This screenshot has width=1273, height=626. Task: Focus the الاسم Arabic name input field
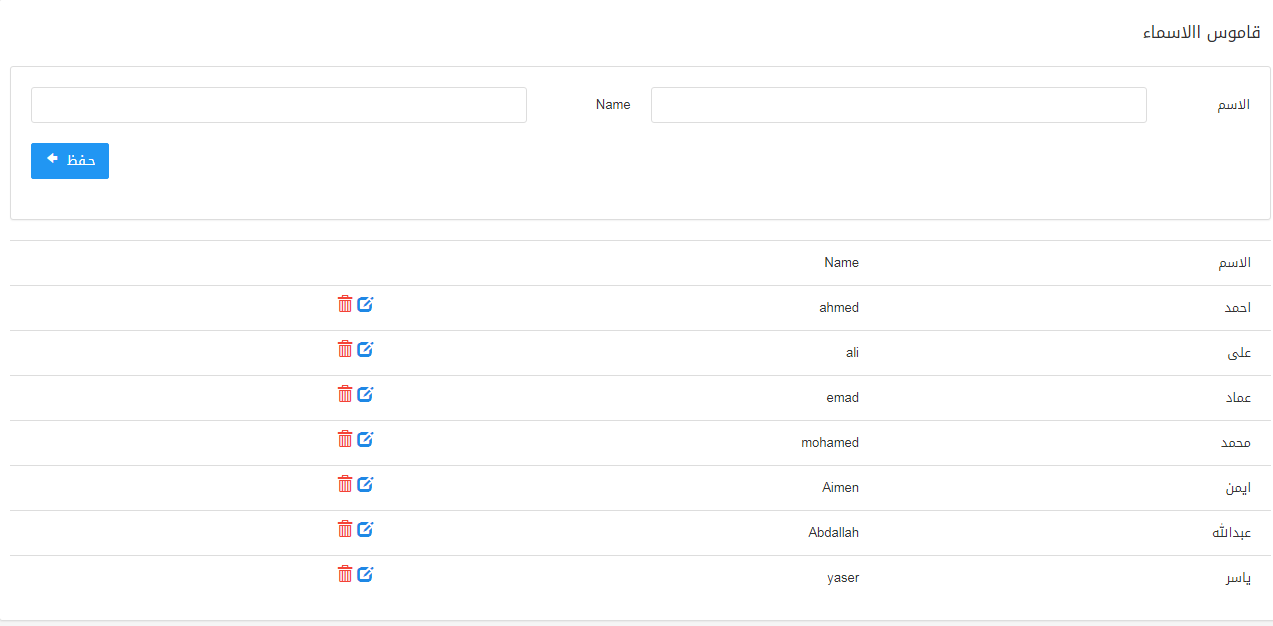coord(898,105)
